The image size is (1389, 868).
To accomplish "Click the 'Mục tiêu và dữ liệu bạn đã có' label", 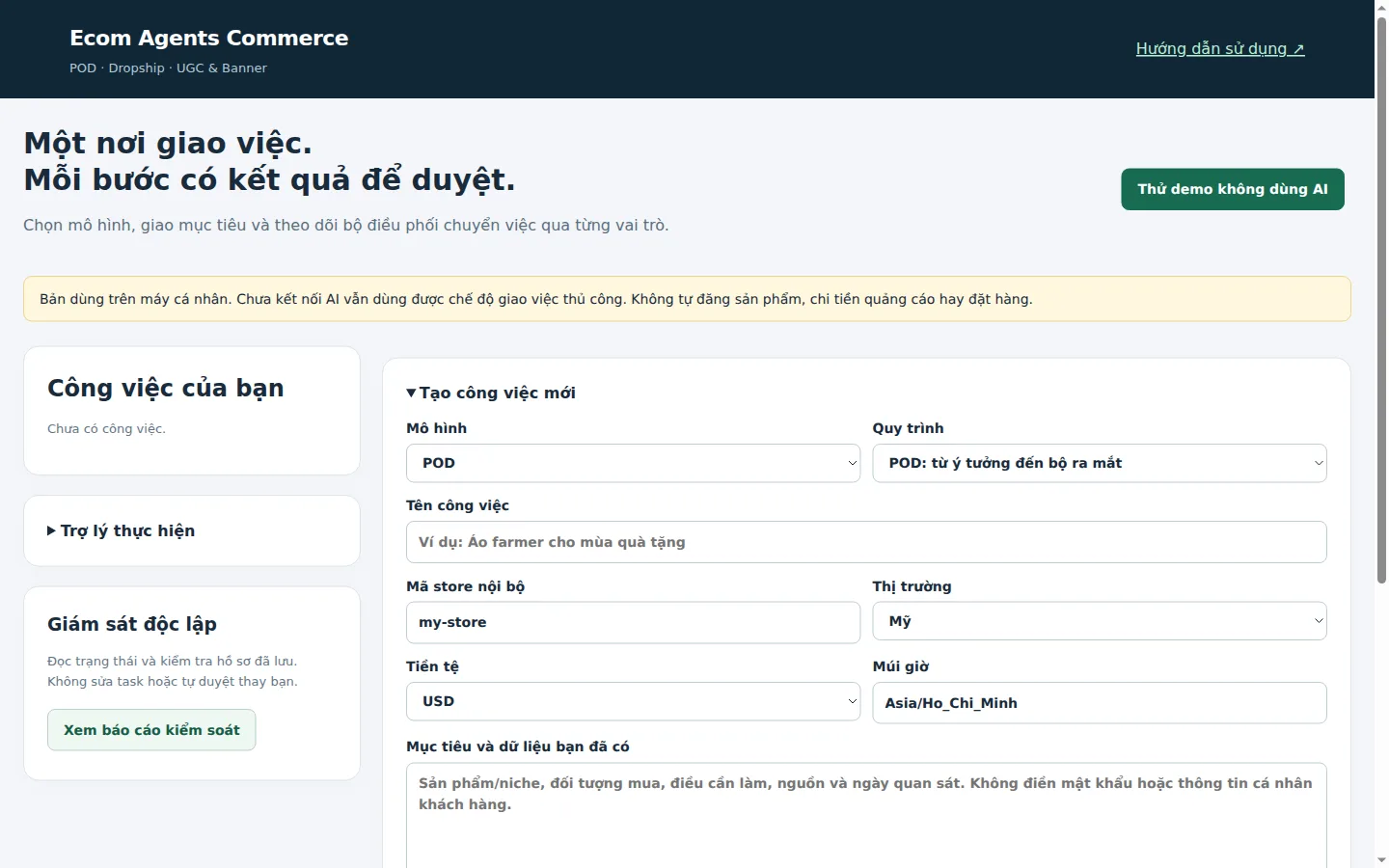I will coord(518,746).
